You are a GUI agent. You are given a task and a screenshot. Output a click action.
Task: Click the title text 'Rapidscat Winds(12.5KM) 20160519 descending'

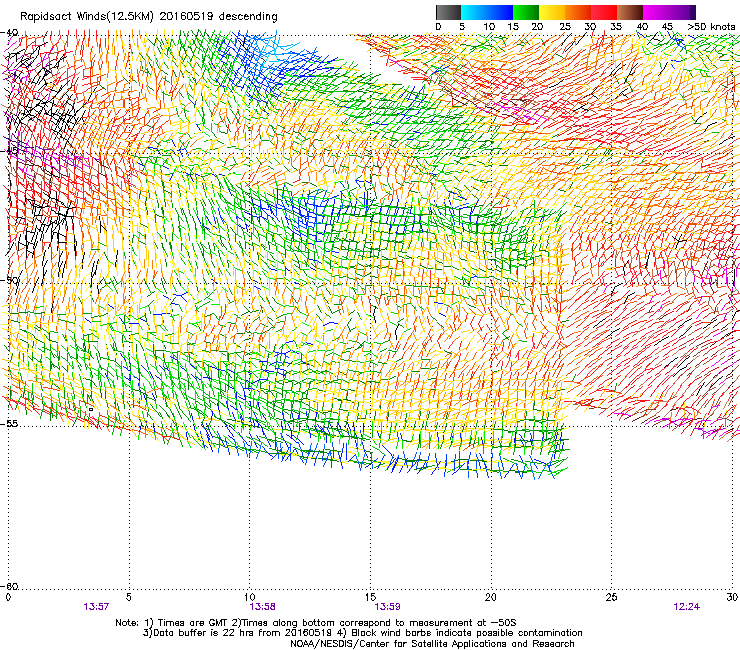coord(149,17)
